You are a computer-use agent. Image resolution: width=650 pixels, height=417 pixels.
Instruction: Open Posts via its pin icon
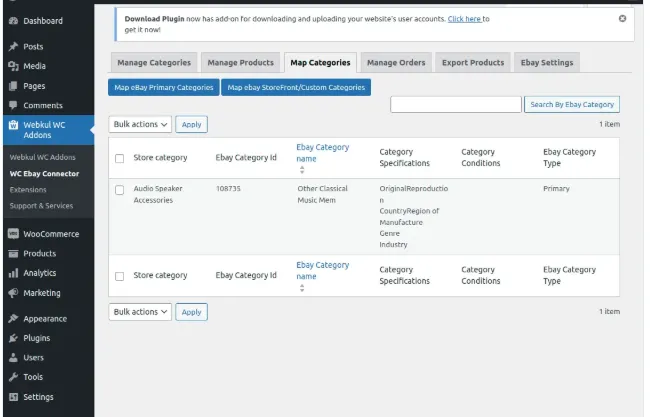coord(12,47)
